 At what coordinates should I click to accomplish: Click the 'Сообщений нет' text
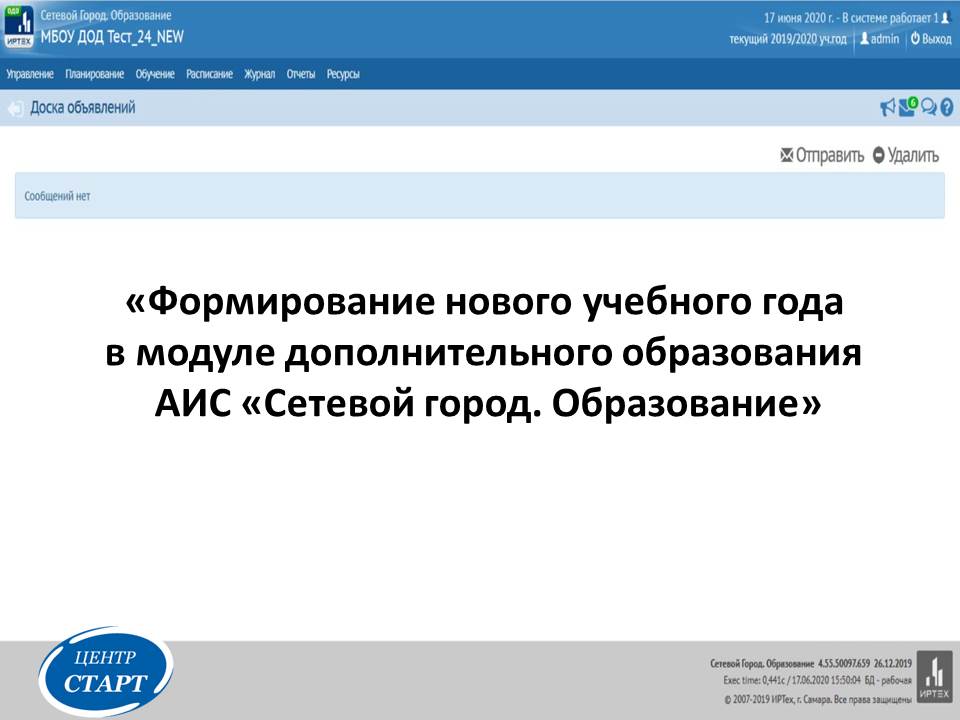click(57, 196)
